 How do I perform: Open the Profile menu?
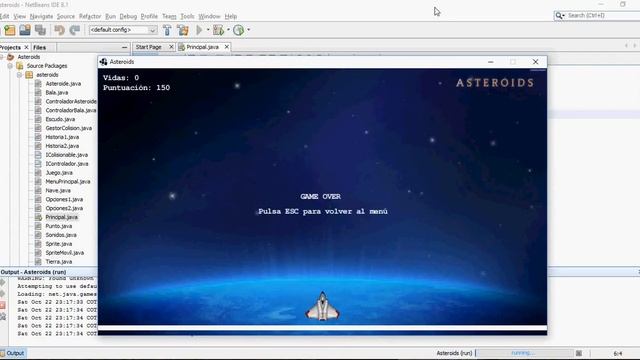[x=149, y=16]
